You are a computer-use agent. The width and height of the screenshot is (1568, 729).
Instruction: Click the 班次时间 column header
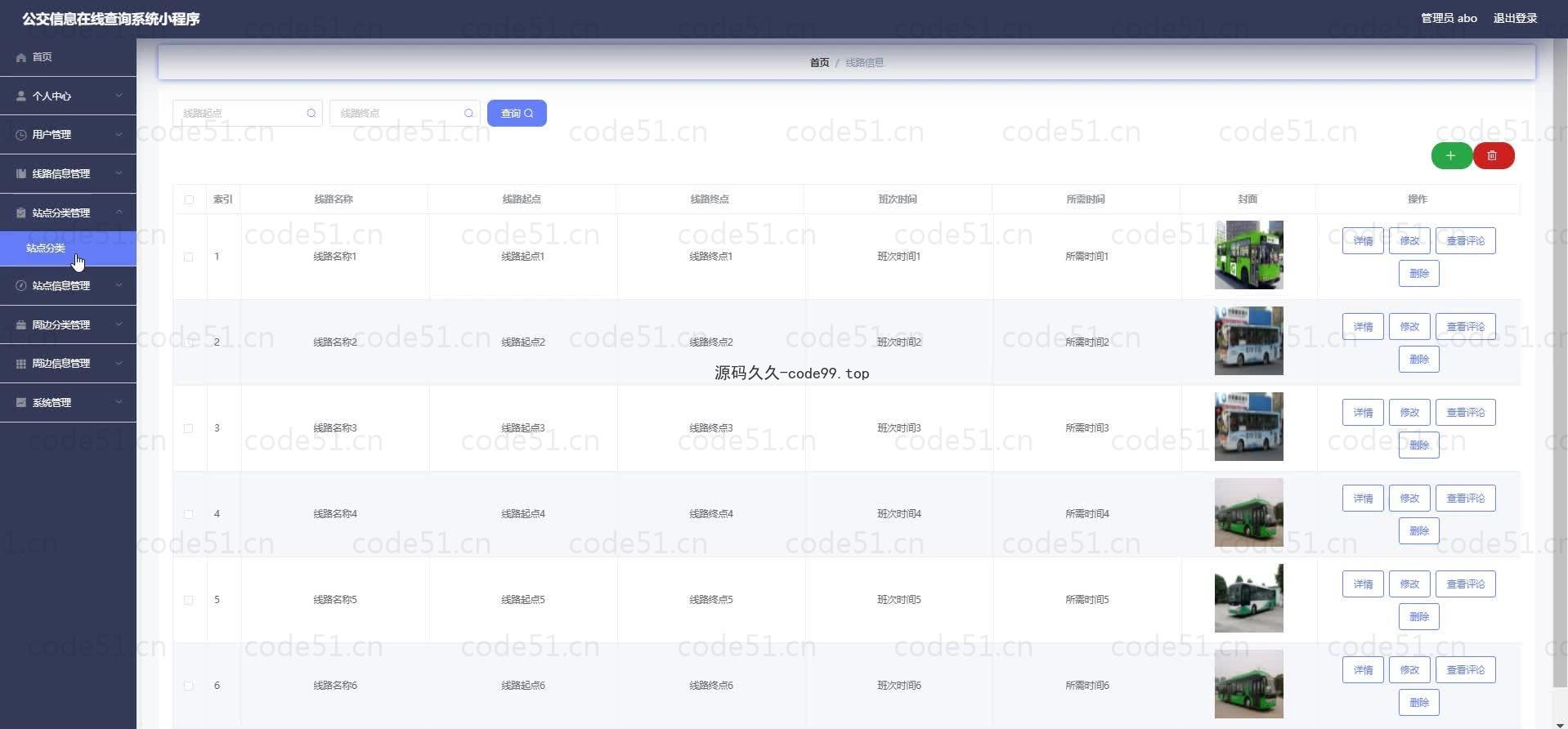(x=898, y=199)
